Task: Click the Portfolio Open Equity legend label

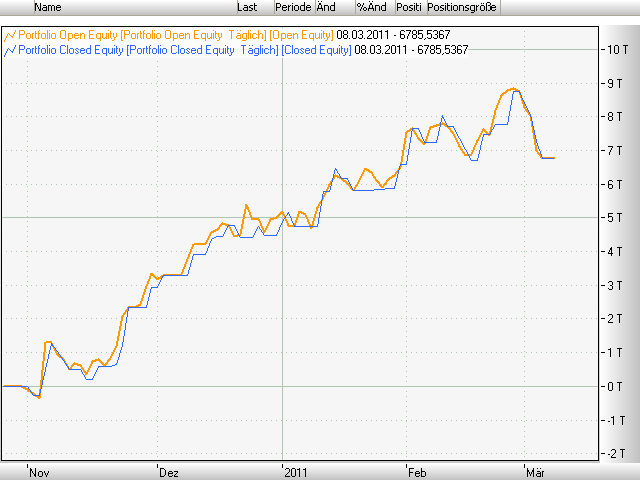Action: [x=176, y=35]
